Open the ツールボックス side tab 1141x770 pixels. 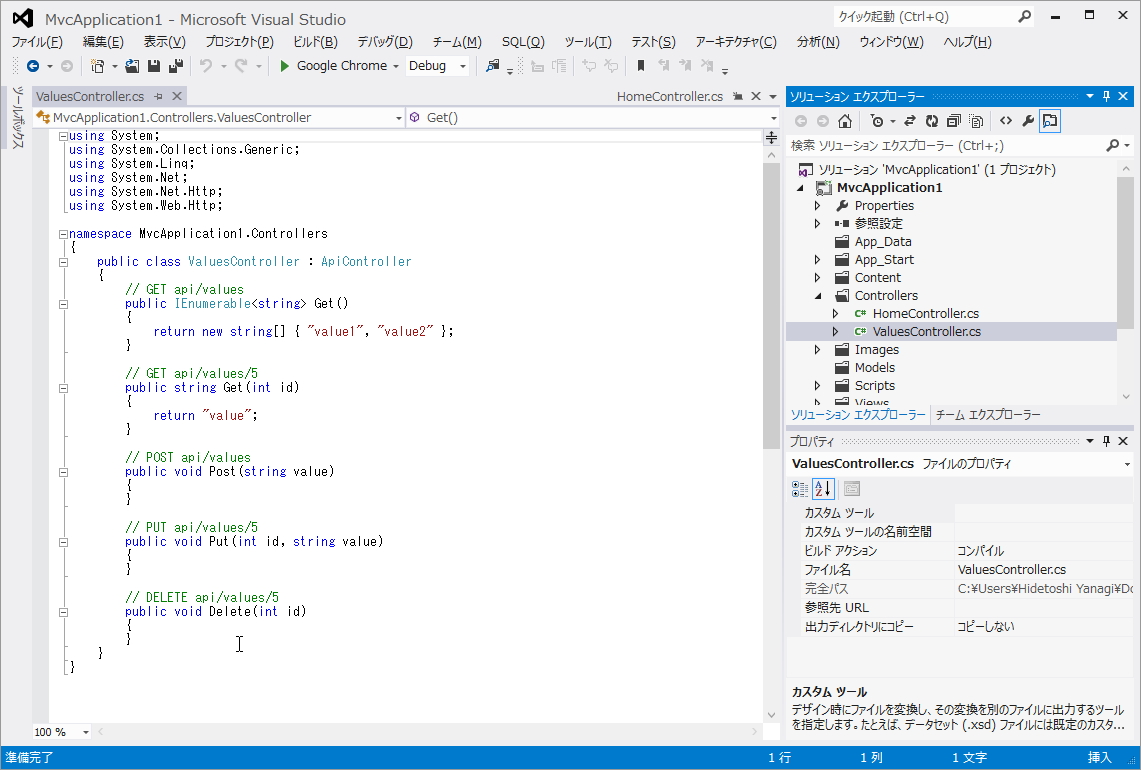(x=17, y=118)
